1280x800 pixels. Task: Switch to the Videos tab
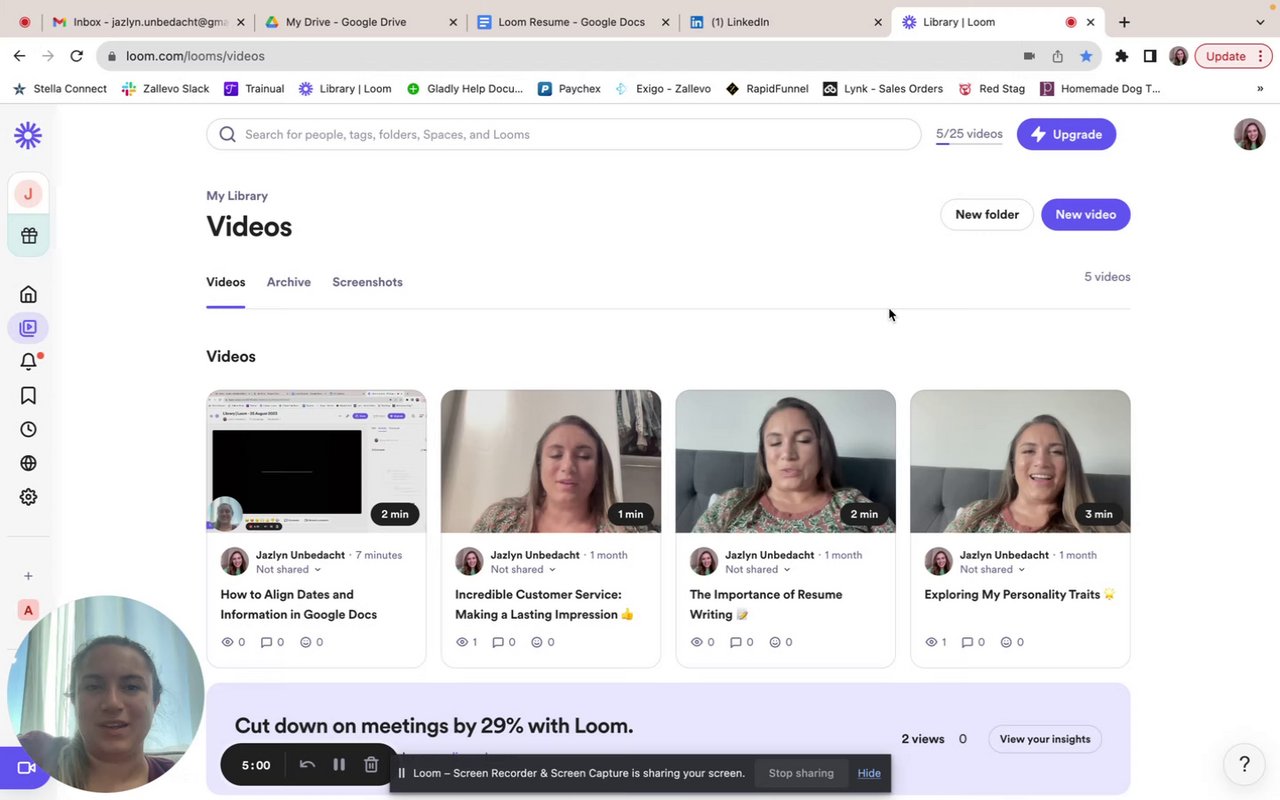[x=226, y=282]
